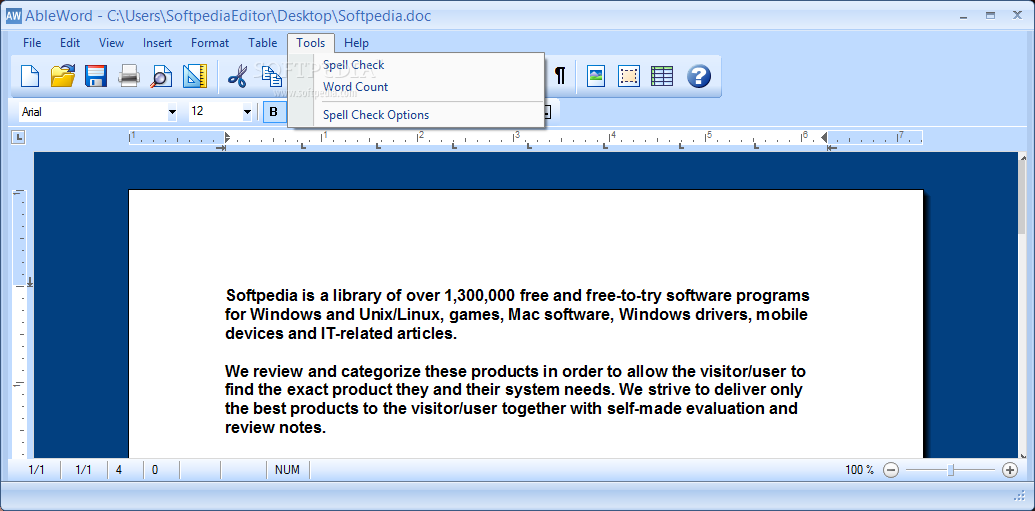The image size is (1035, 511).
Task: Maximize the AbleWord window
Action: point(990,15)
